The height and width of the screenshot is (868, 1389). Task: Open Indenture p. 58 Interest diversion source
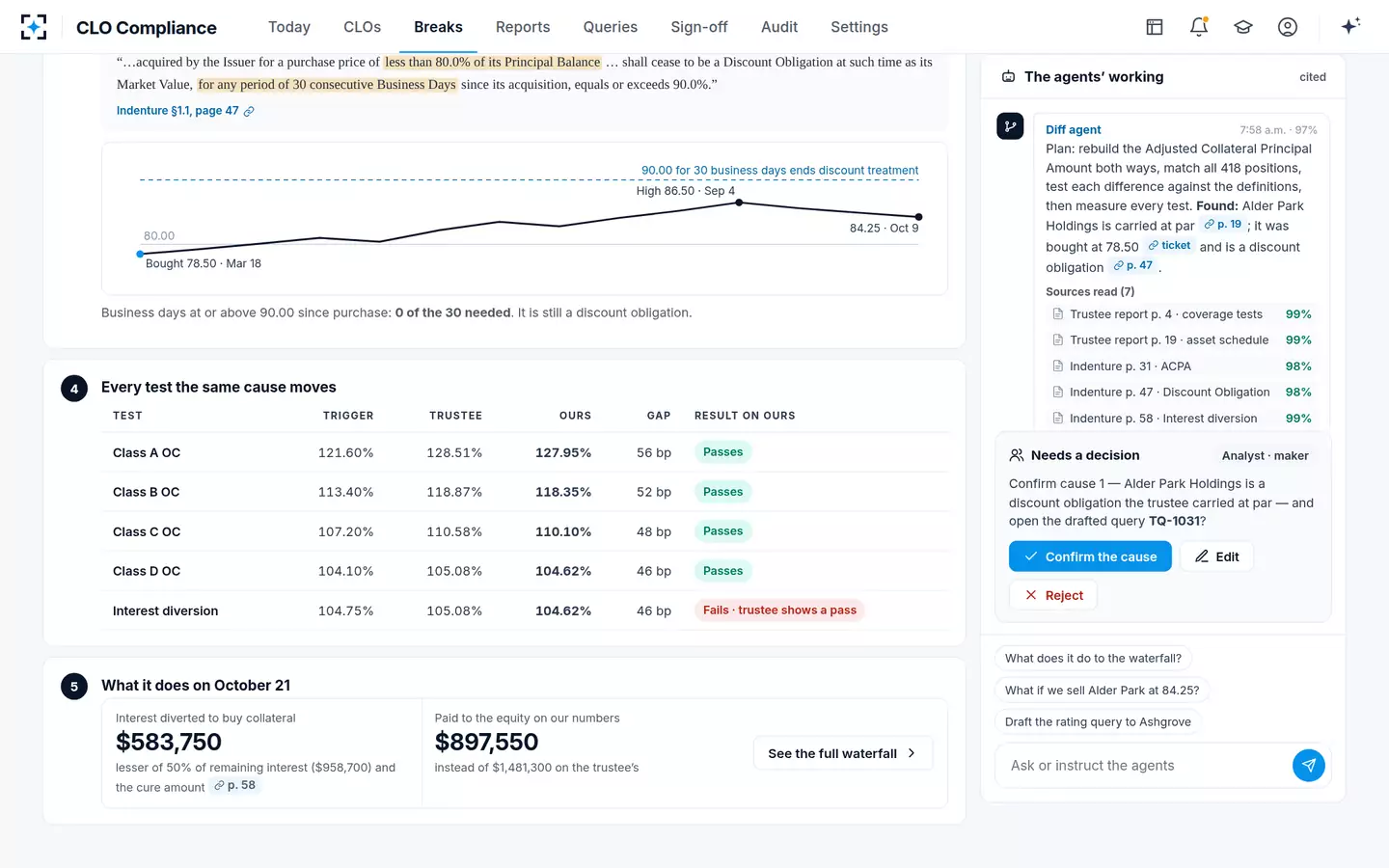[1182, 419]
